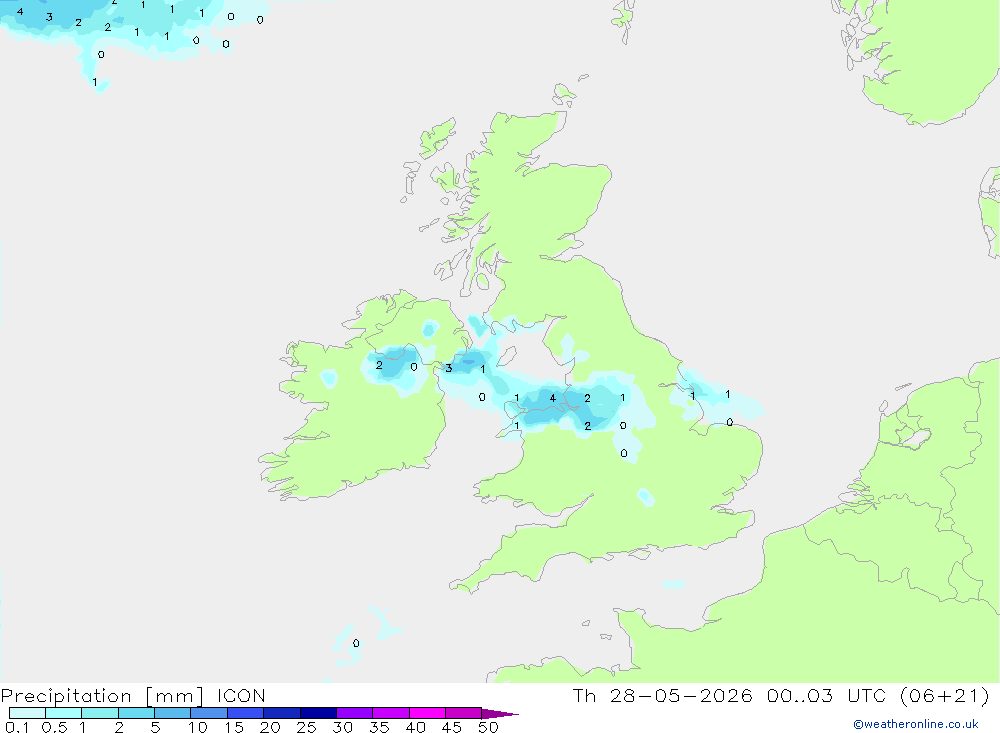This screenshot has width=1000, height=733.
Task: Click the 45–50 mm legend swatch
Action: point(463,713)
